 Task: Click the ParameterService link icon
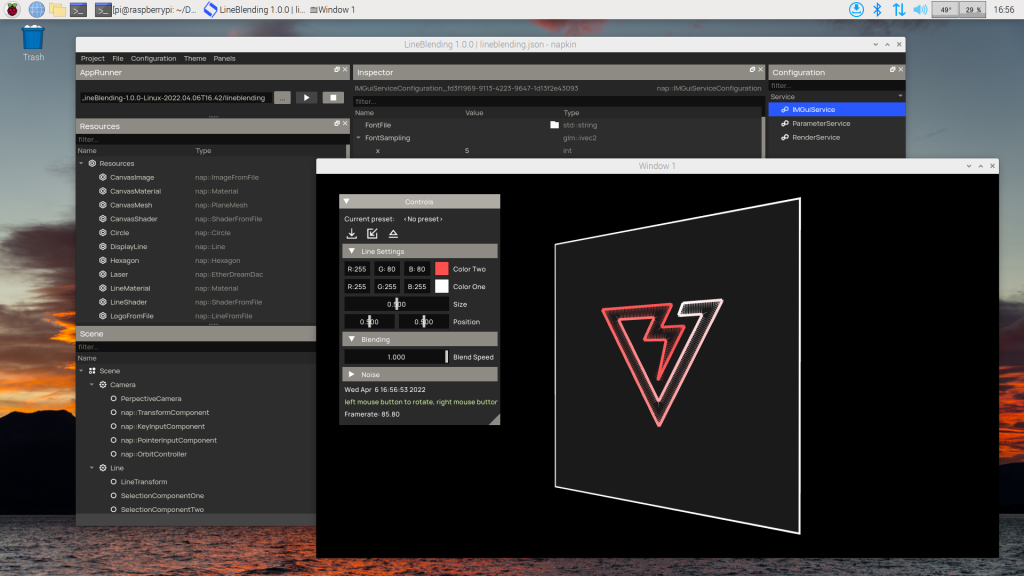[x=786, y=123]
